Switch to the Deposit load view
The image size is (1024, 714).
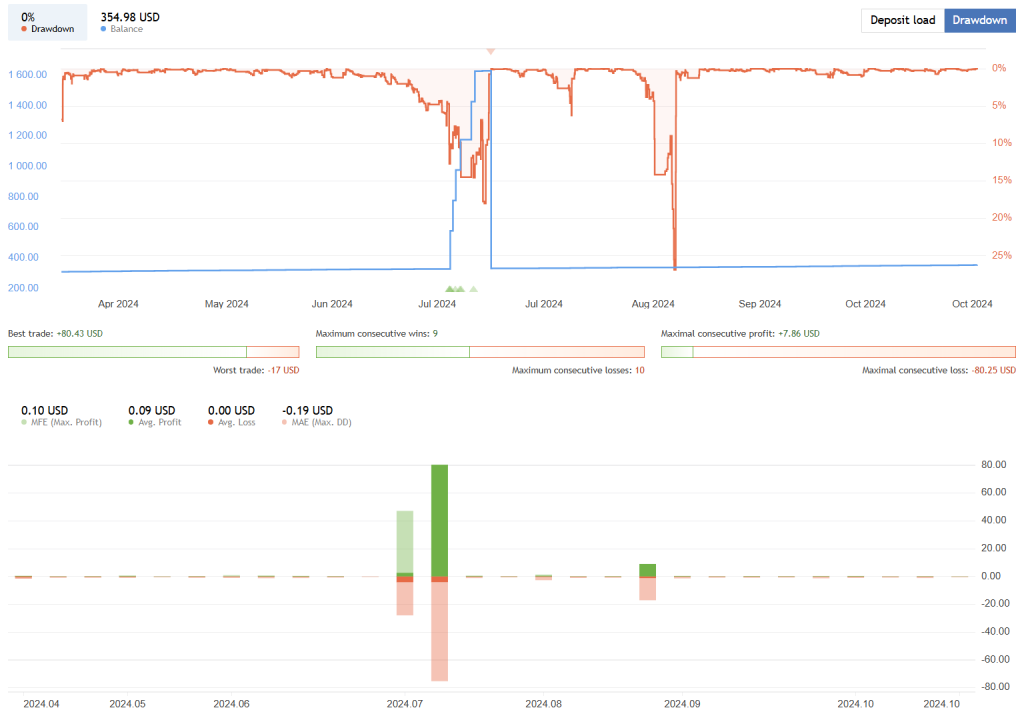[902, 20]
